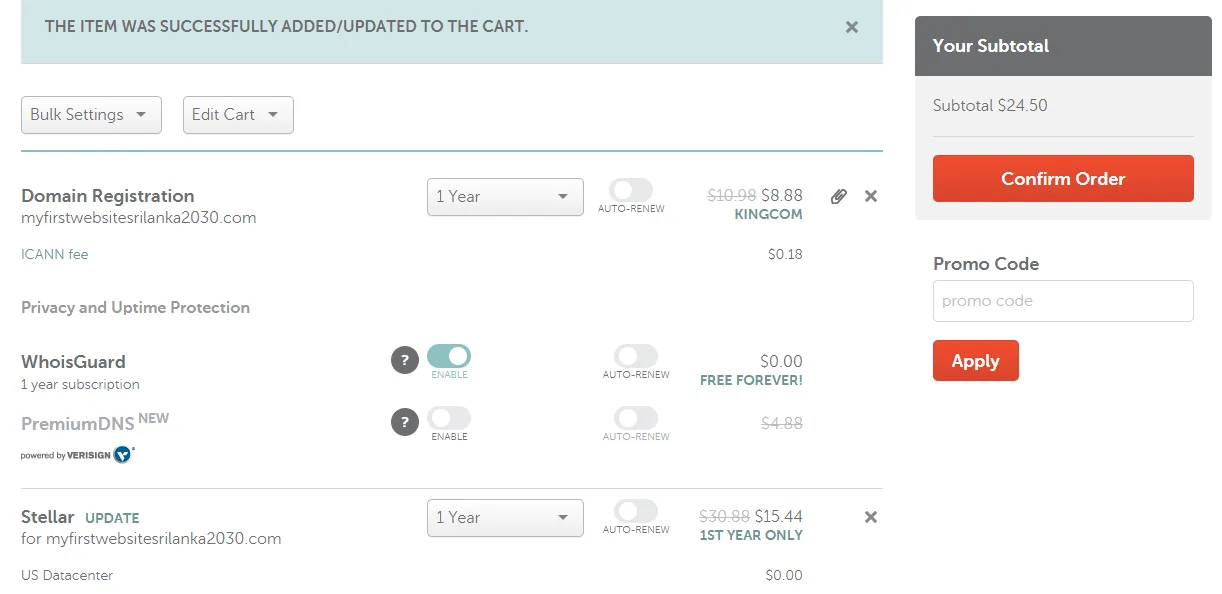This screenshot has height=594, width=1222.
Task: Remove Domain Registration using the X icon
Action: click(870, 196)
